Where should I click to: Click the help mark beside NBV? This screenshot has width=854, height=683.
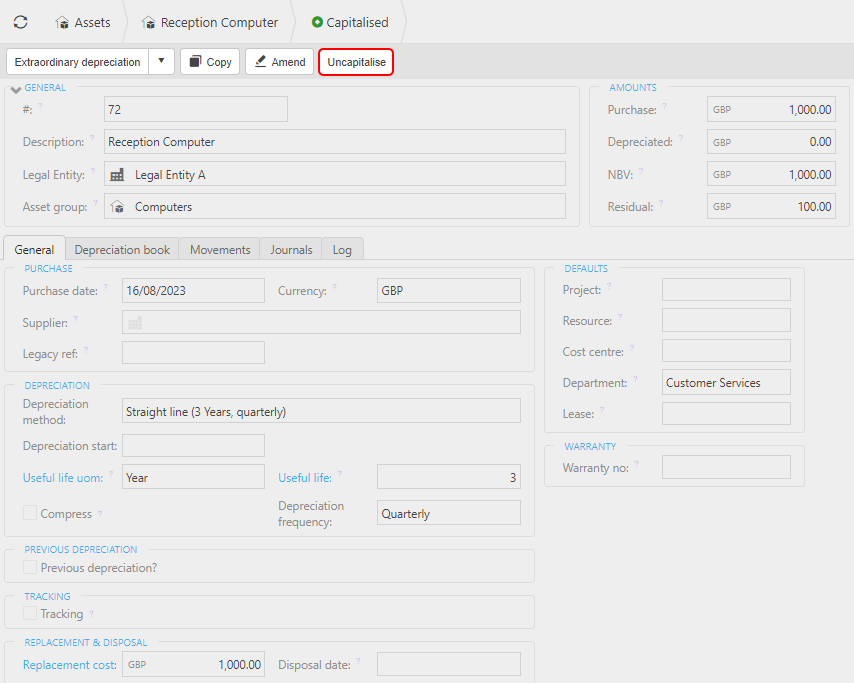tap(641, 170)
